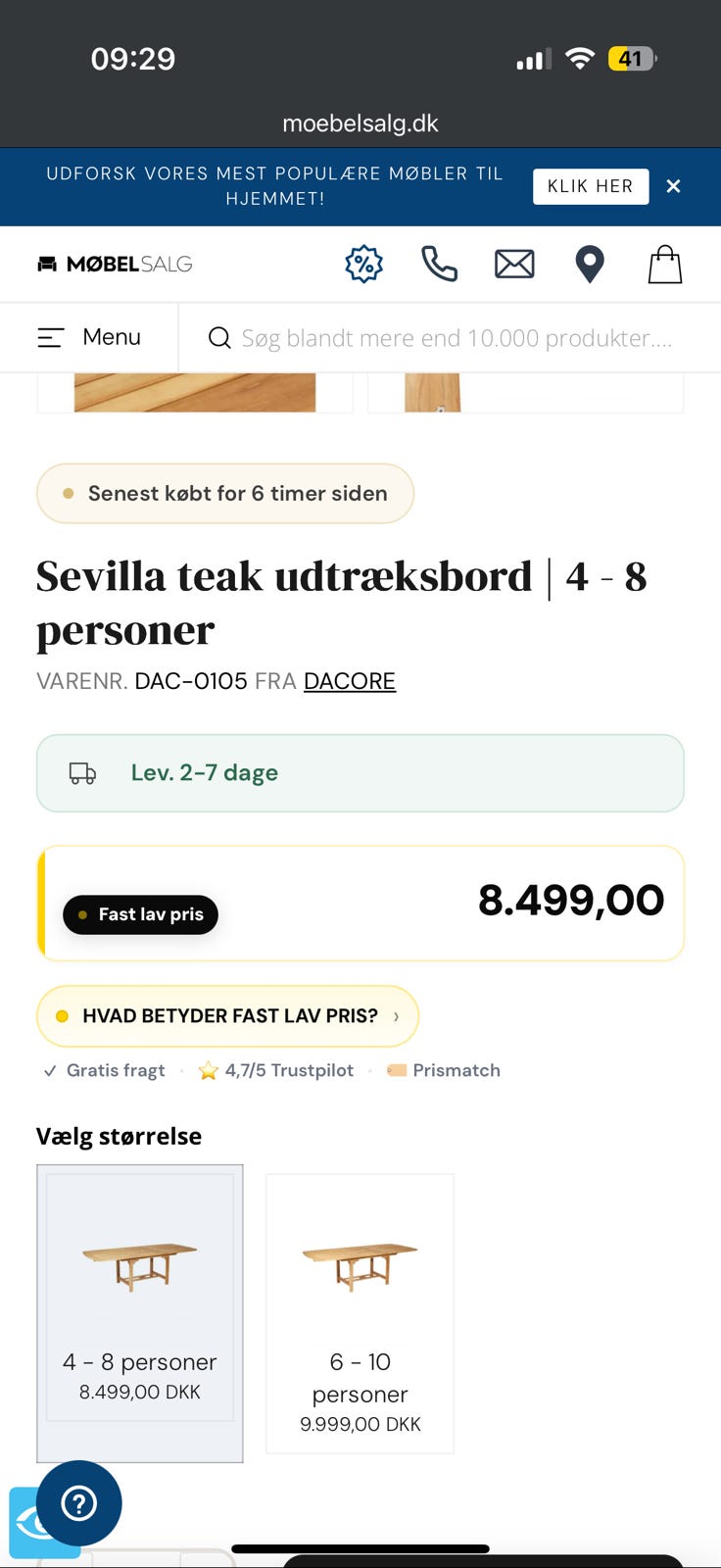
Task: Focus the product search field
Action: [x=457, y=338]
